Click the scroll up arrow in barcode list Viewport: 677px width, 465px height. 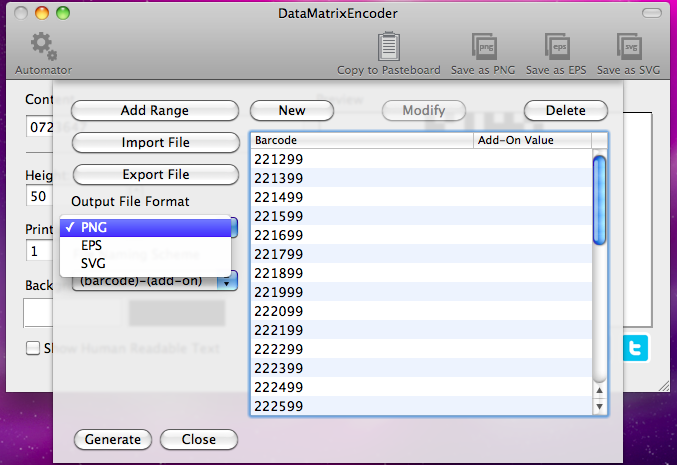tap(599, 390)
